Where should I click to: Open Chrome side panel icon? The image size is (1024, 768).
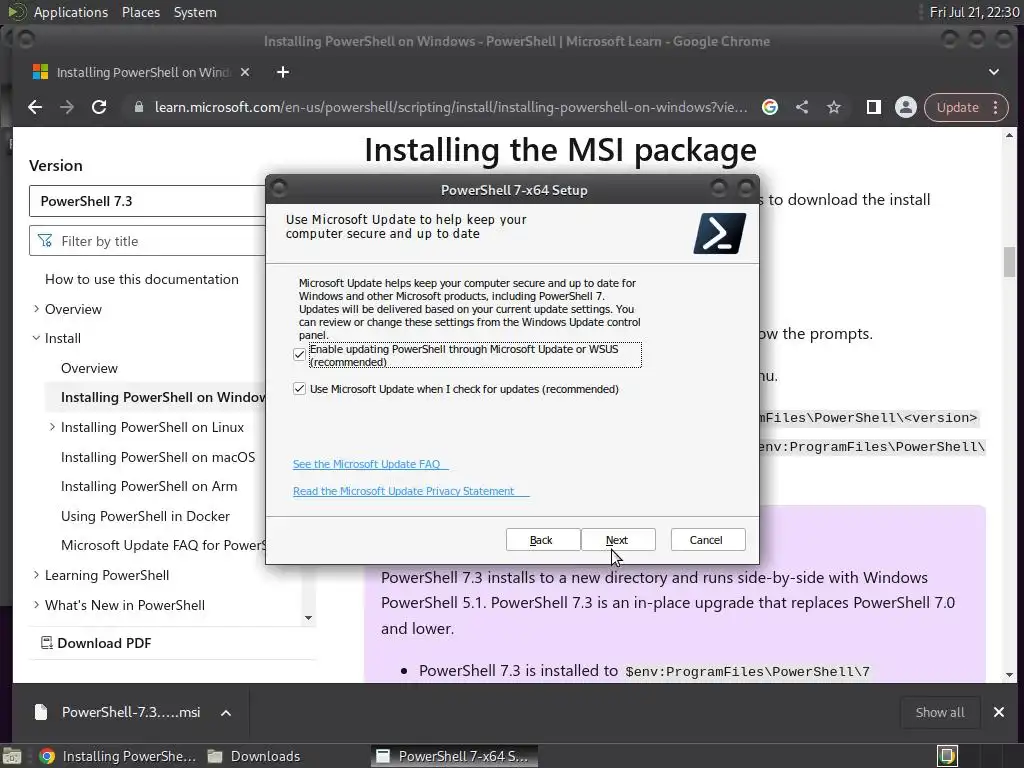point(873,107)
